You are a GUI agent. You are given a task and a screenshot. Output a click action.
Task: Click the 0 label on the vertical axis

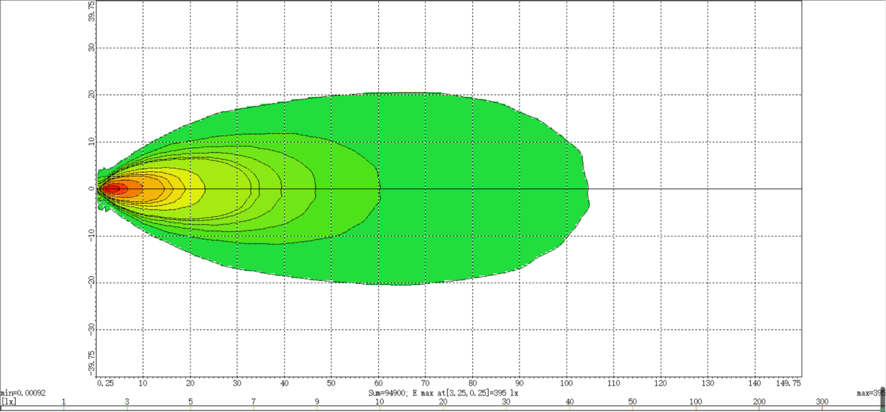[91, 188]
